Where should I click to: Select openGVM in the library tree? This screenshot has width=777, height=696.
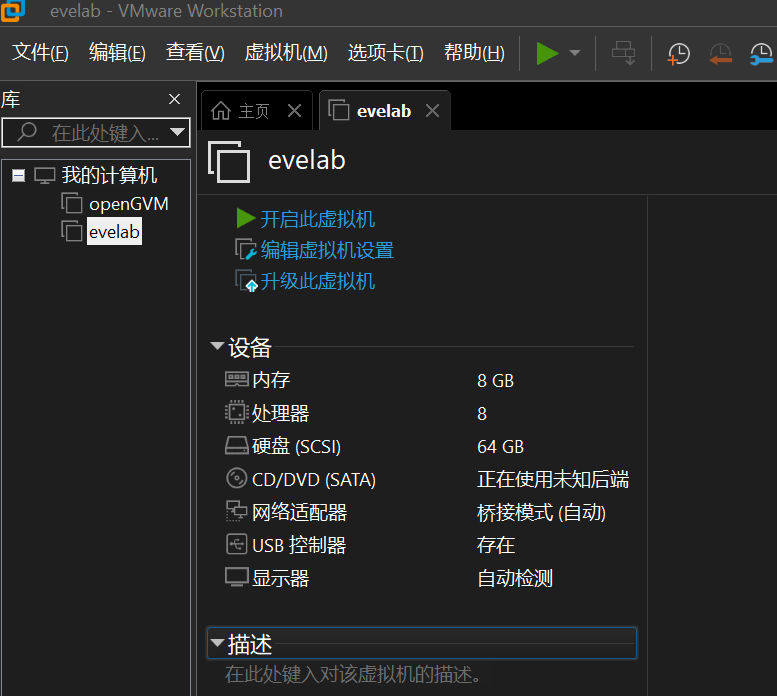(x=128, y=204)
